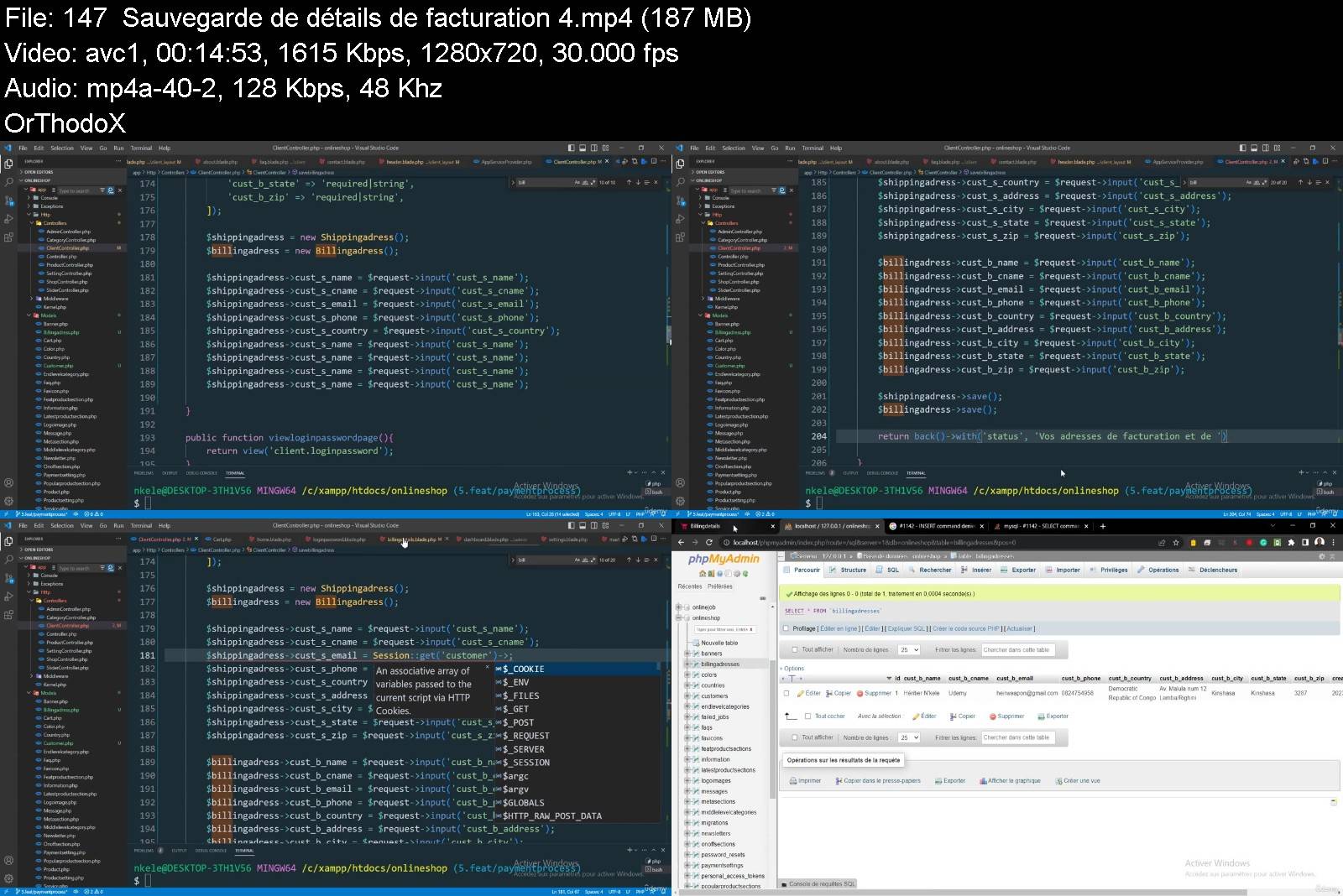1343x896 pixels.
Task: Click the Imprimer printer icon
Action: click(792, 781)
